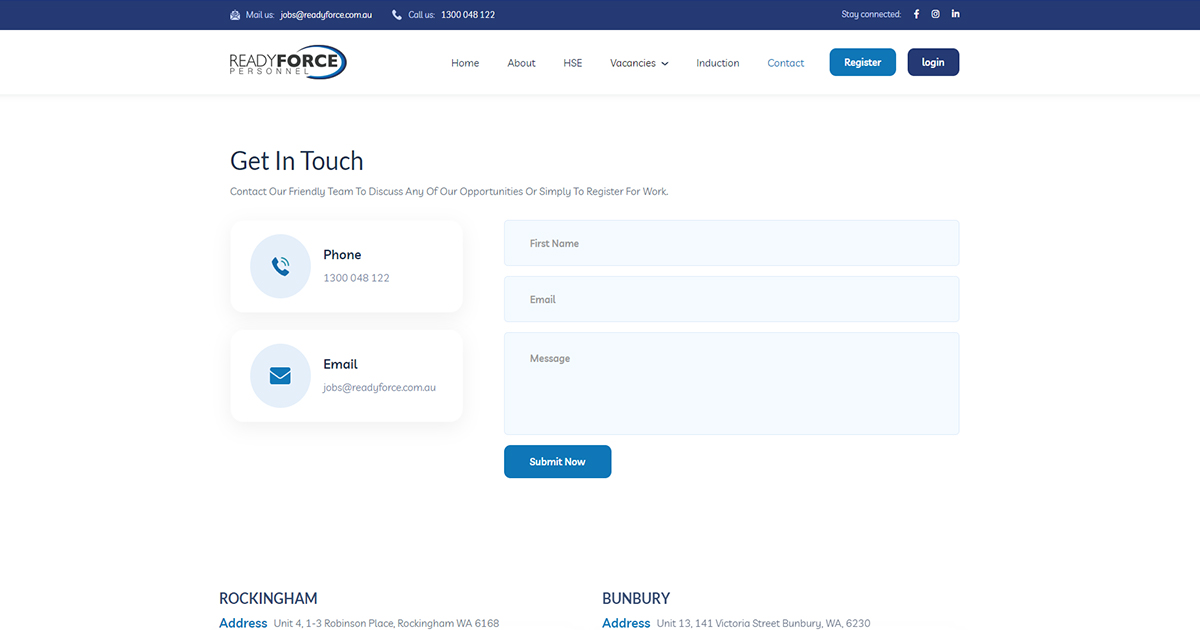
Task: Open the About page from navigation
Action: 521,63
